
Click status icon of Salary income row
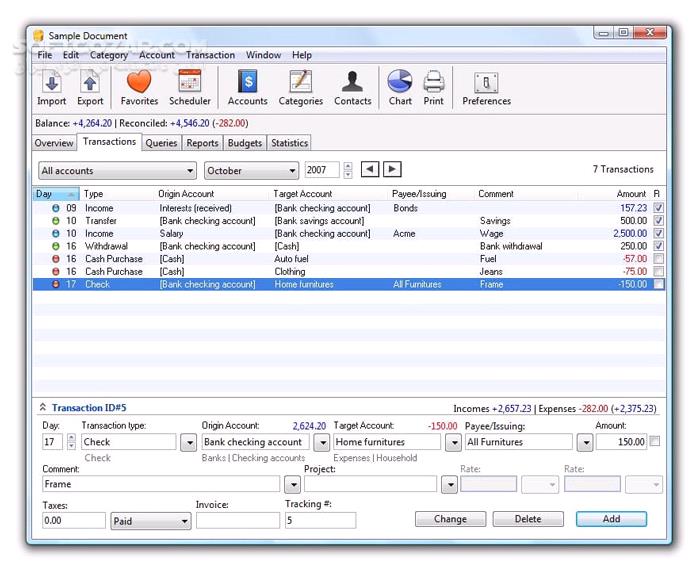[x=56, y=233]
